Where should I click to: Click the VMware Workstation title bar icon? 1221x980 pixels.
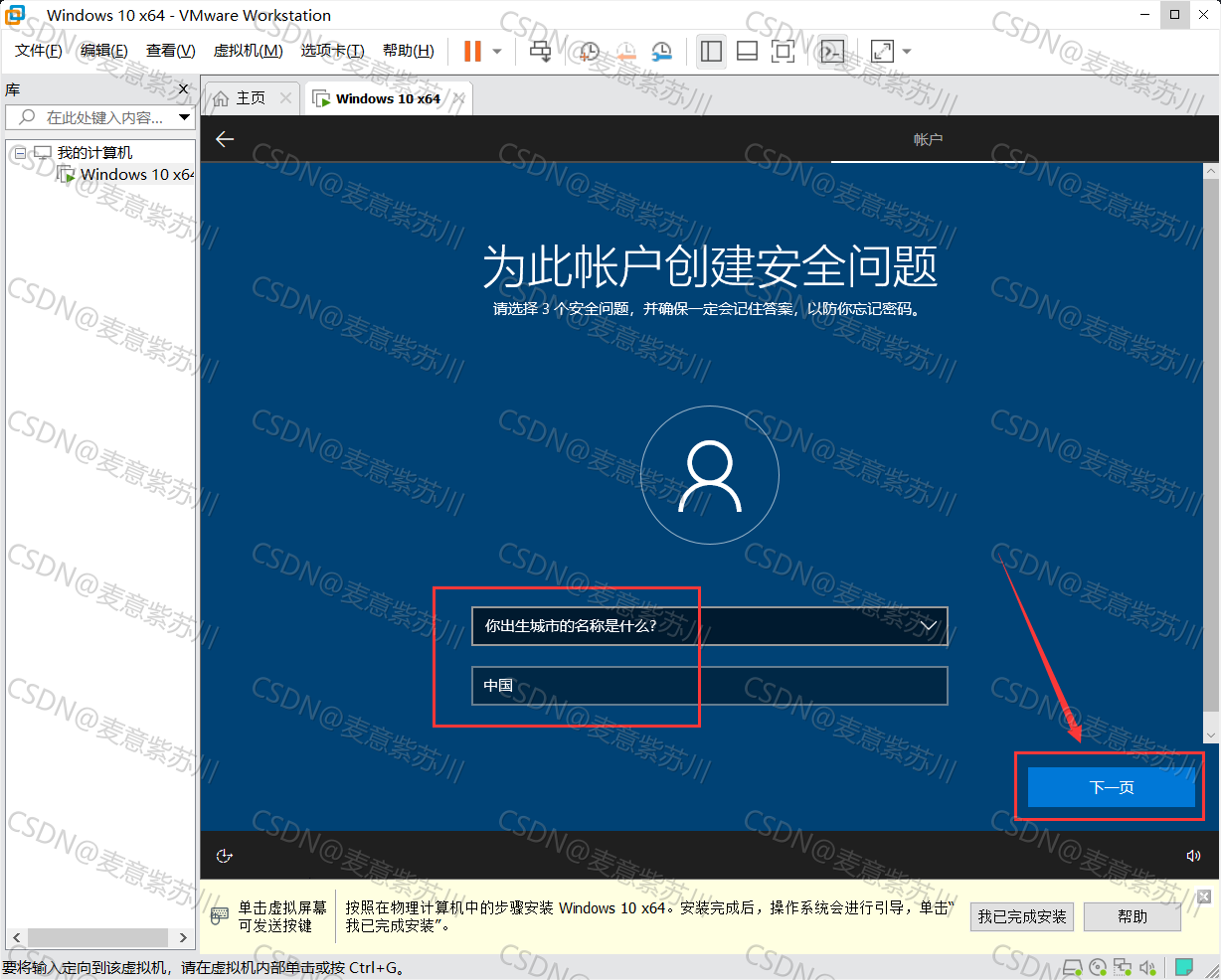(16, 15)
